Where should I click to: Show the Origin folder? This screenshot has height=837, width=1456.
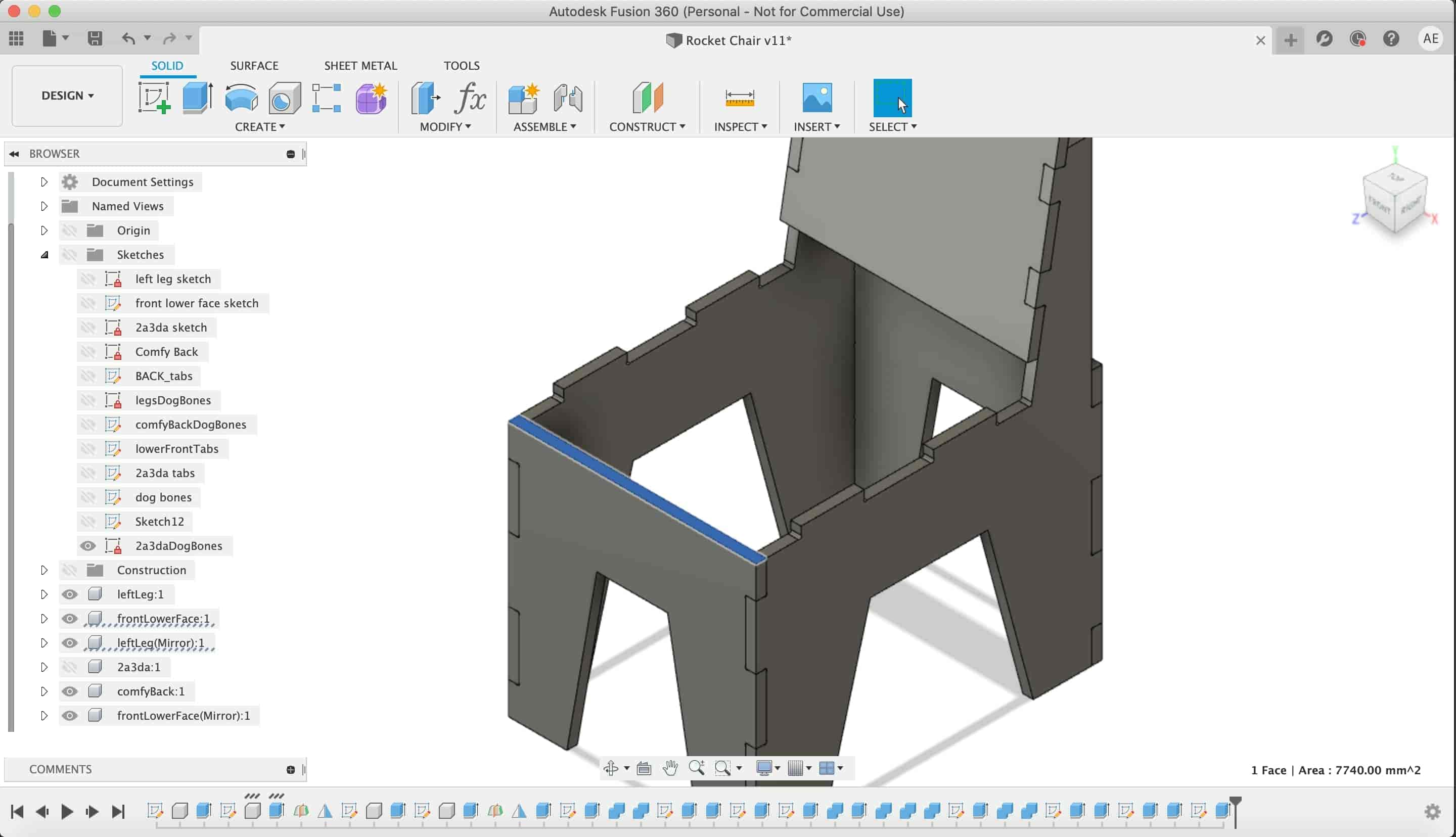70,230
